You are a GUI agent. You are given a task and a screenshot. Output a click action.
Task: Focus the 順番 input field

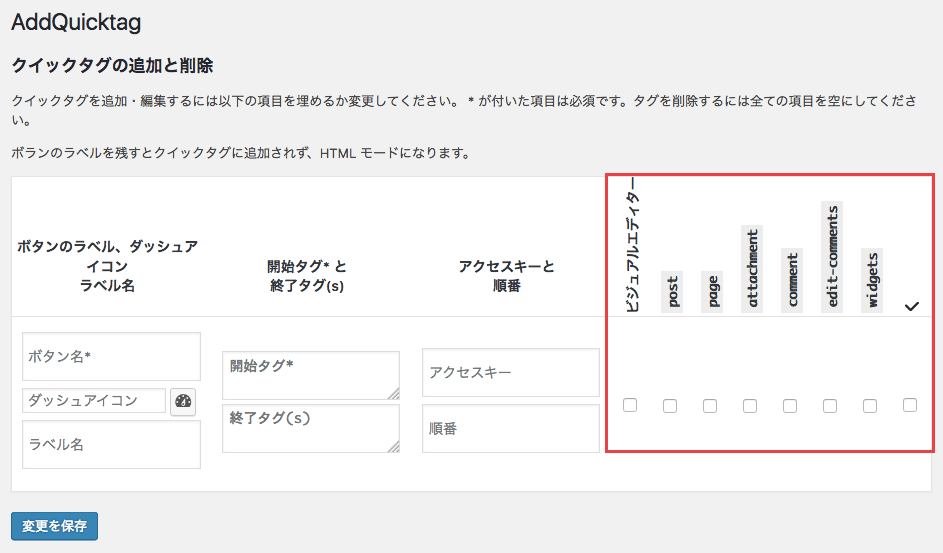click(511, 428)
